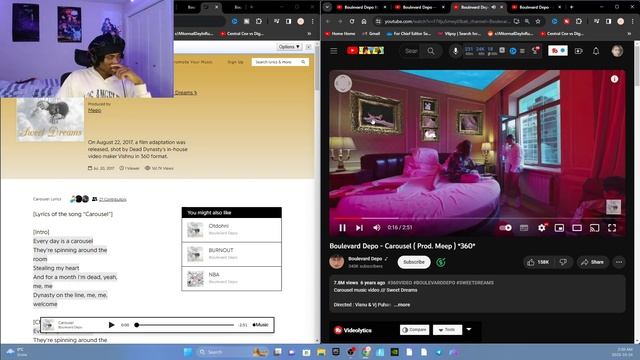Viewport: 640px width, 360px height.
Task: Open miniplayer mode
Action: [x=559, y=228]
